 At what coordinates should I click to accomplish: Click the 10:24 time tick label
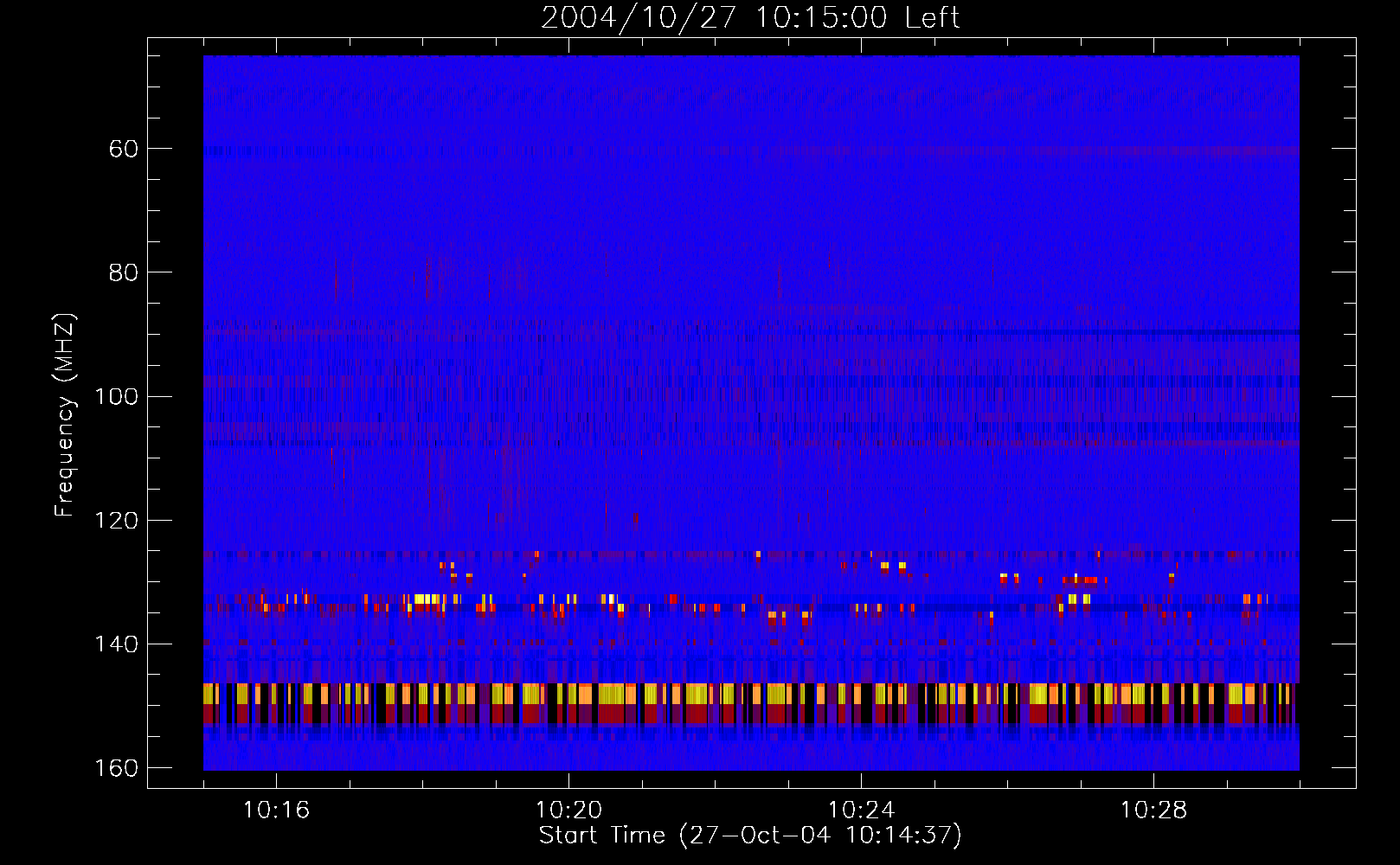point(861,810)
